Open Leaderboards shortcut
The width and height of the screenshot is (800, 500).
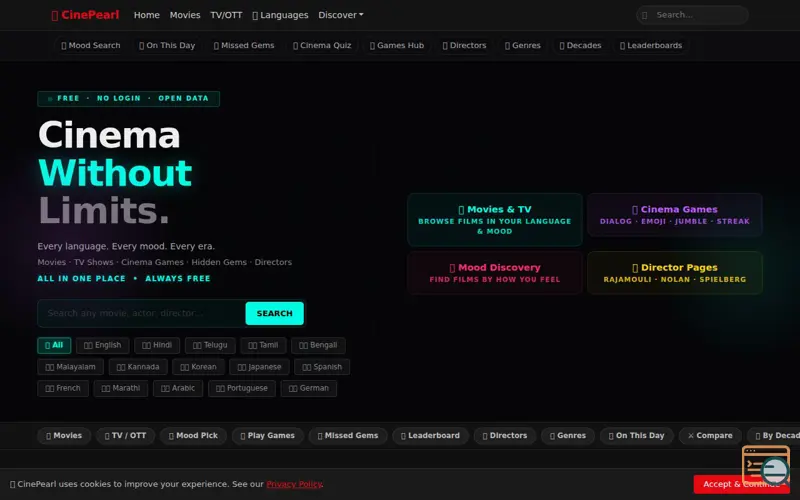[651, 45]
